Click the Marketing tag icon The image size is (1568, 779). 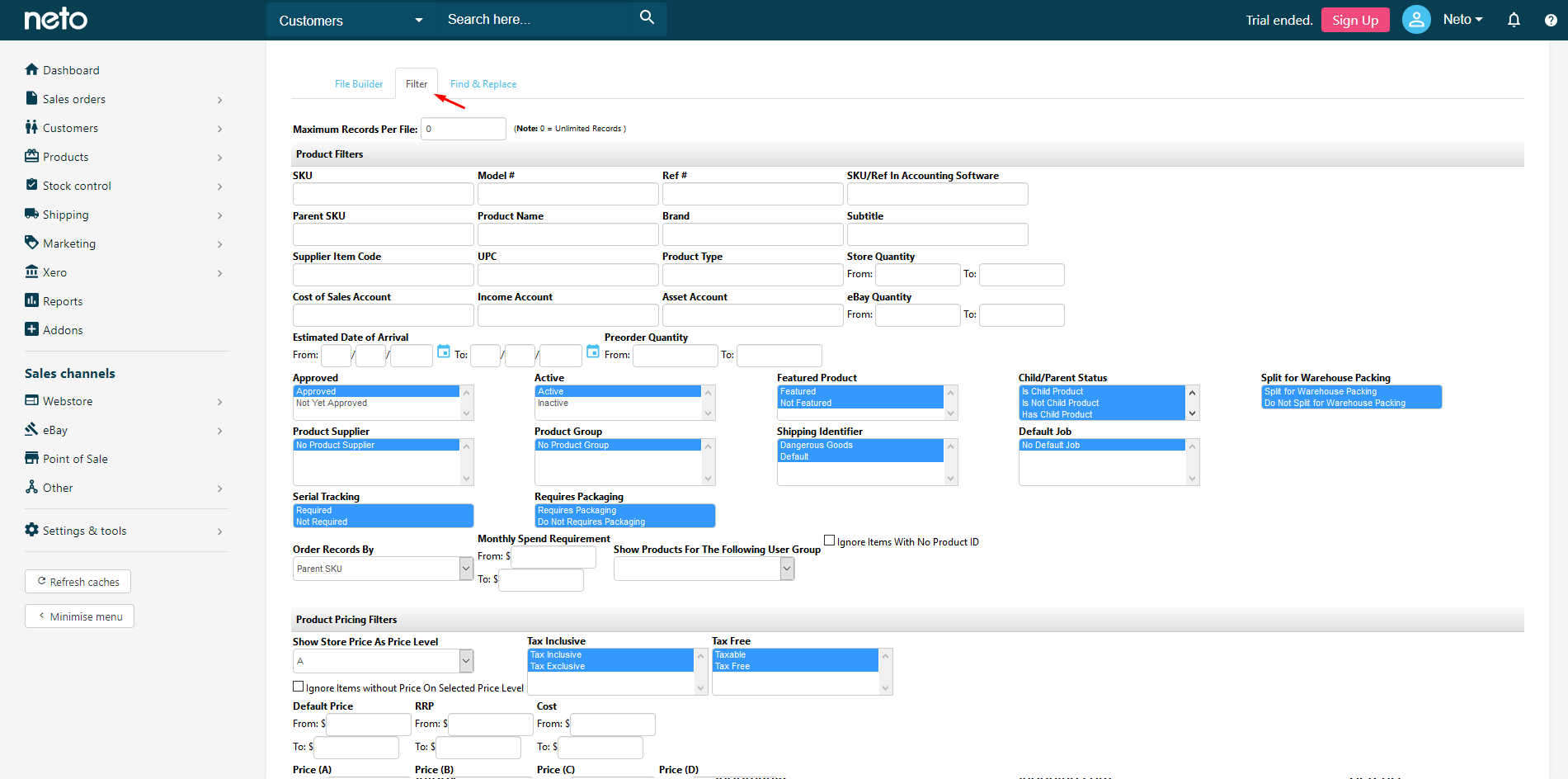(31, 243)
